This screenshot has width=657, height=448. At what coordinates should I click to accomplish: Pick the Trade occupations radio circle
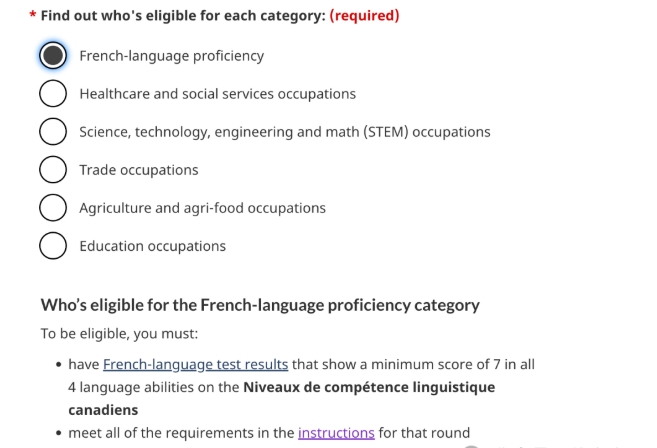(x=53, y=169)
